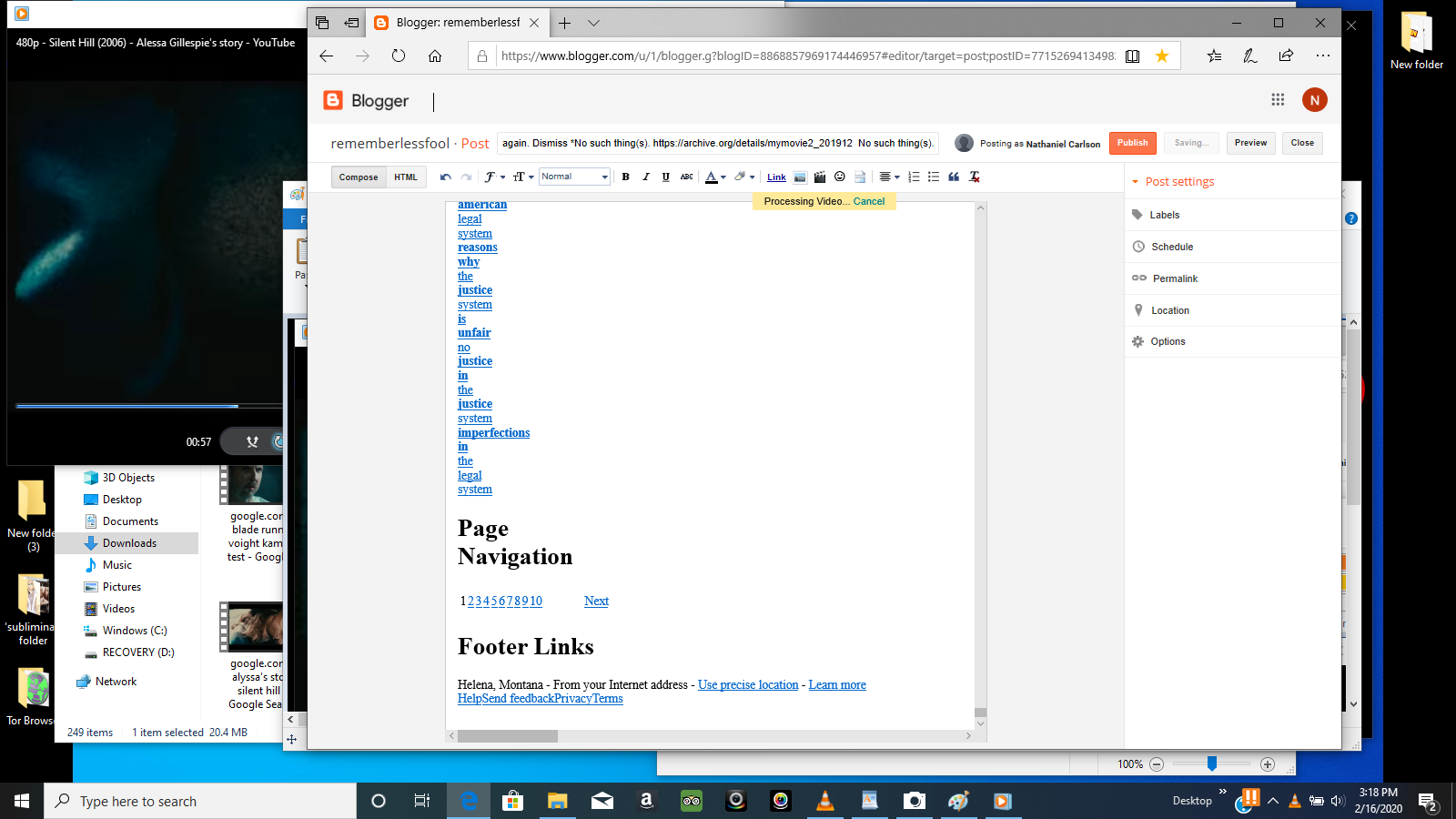Toggle the favorites star in the address bar

pos(1162,56)
